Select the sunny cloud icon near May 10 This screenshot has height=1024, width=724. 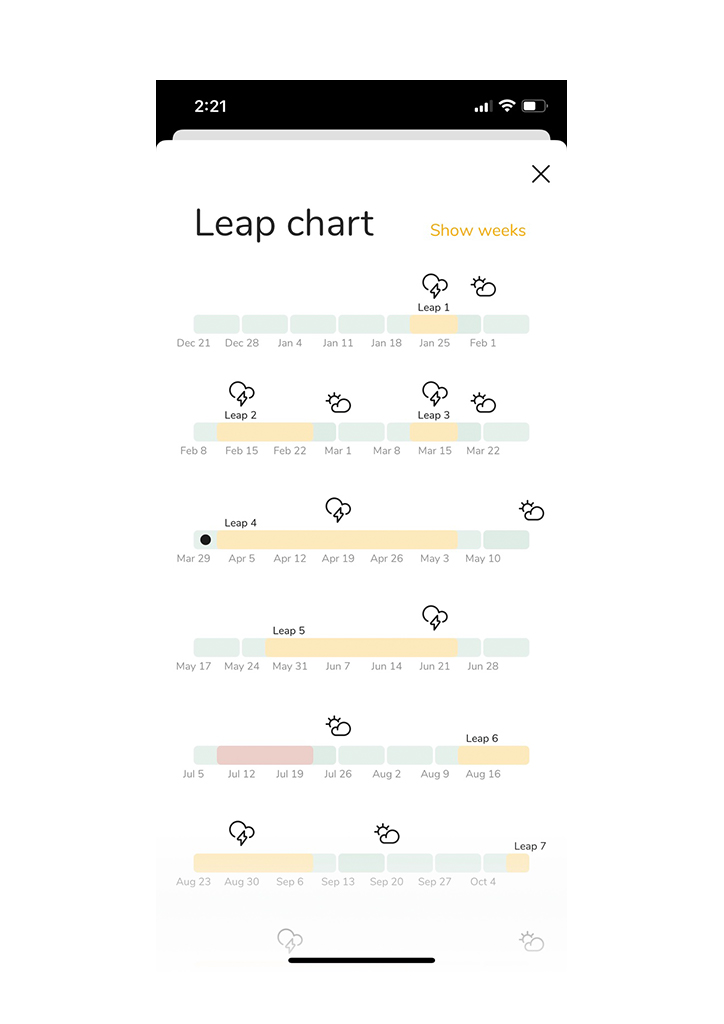point(531,510)
